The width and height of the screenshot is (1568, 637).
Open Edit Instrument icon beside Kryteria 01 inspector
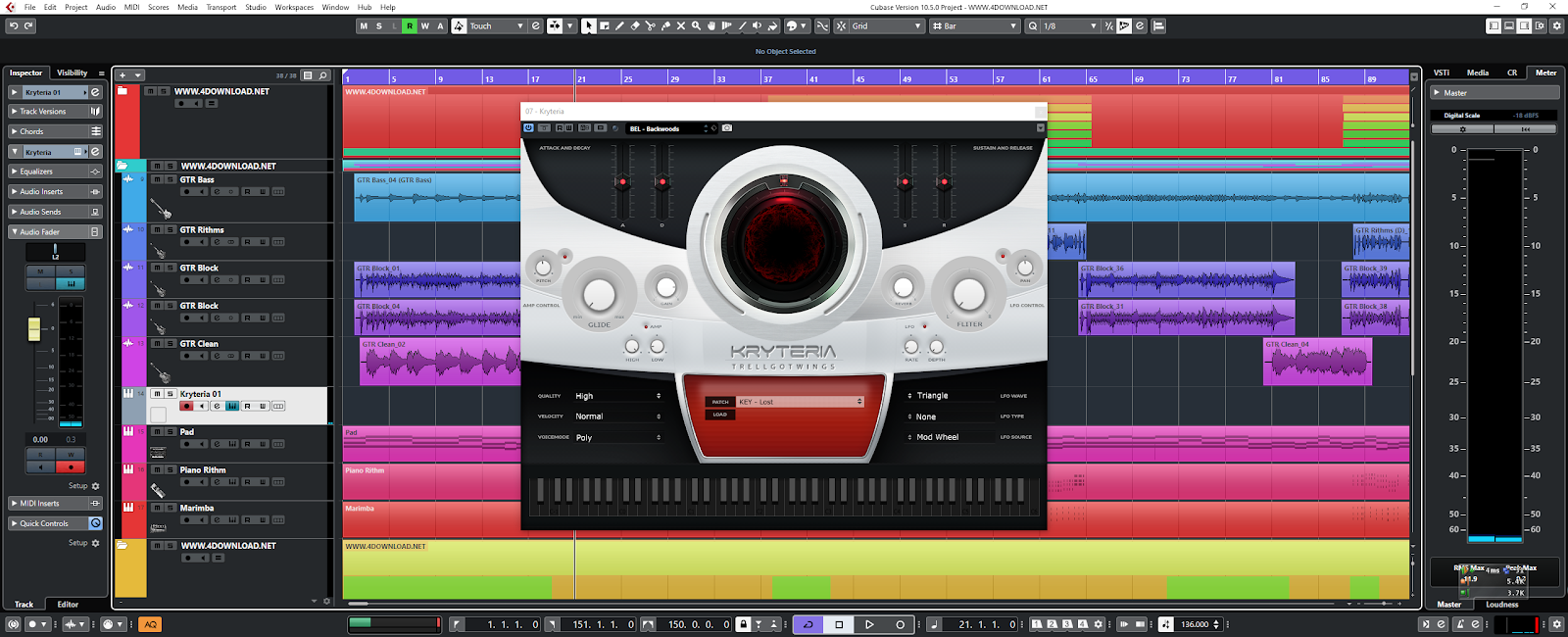tap(95, 92)
